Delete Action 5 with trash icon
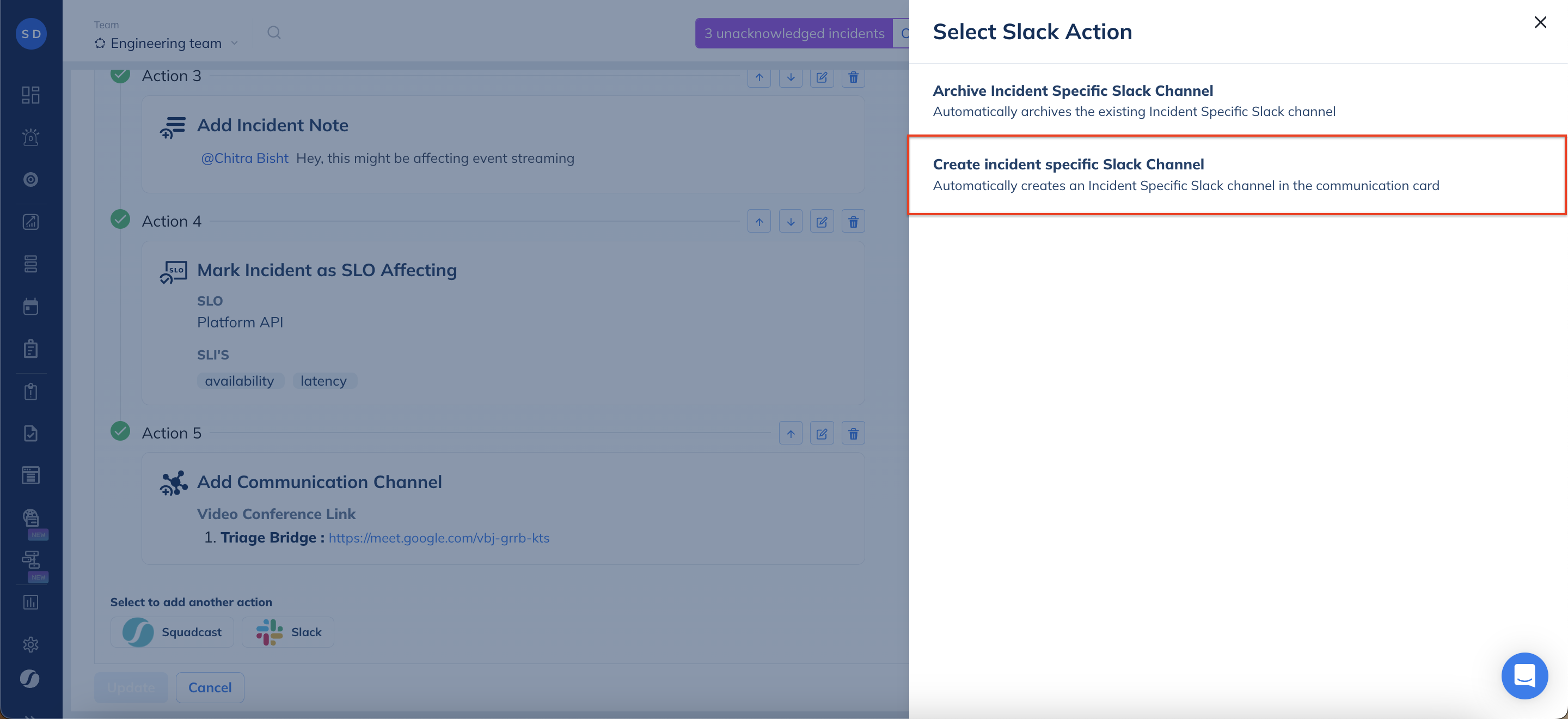 [x=853, y=434]
